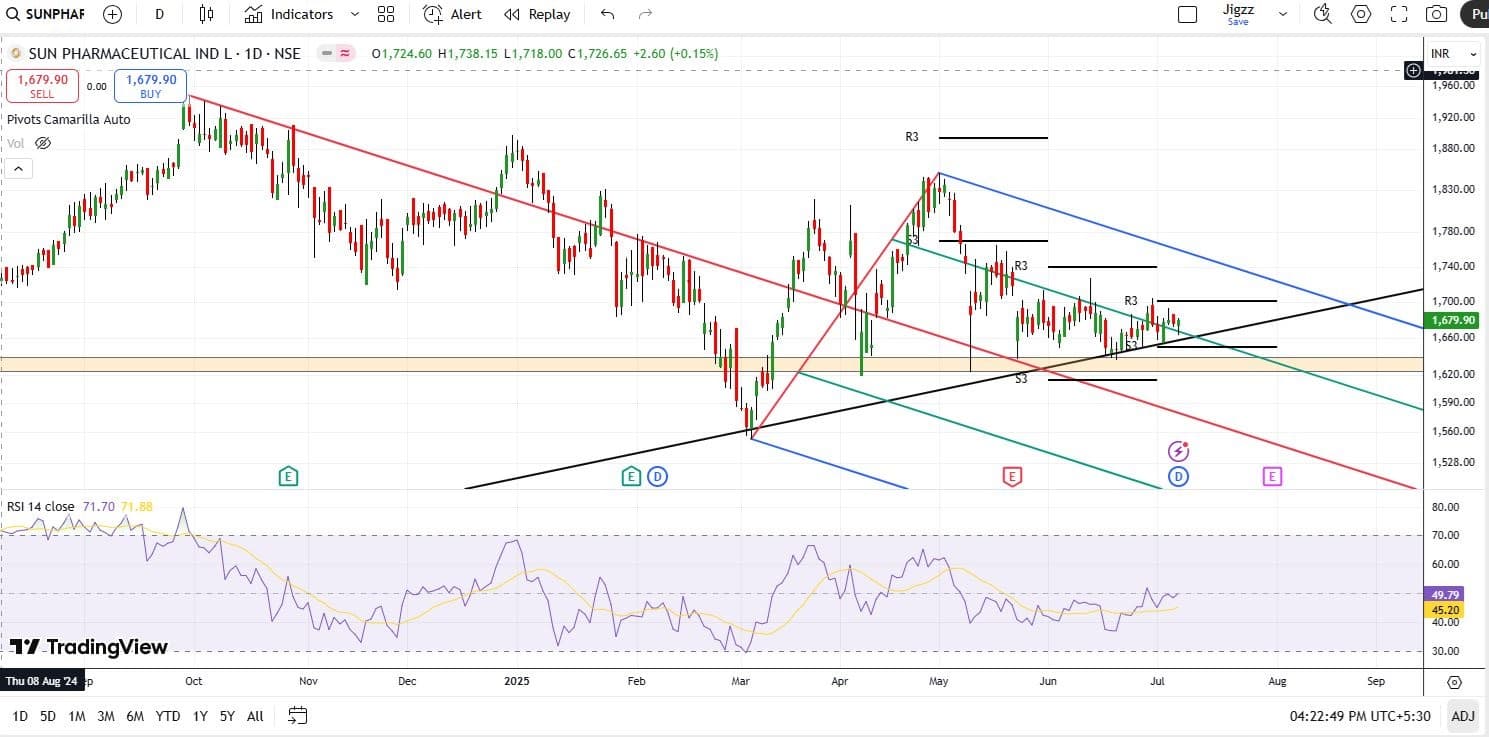Click the 1,679.90 BUY button
This screenshot has width=1489, height=737.
click(150, 86)
